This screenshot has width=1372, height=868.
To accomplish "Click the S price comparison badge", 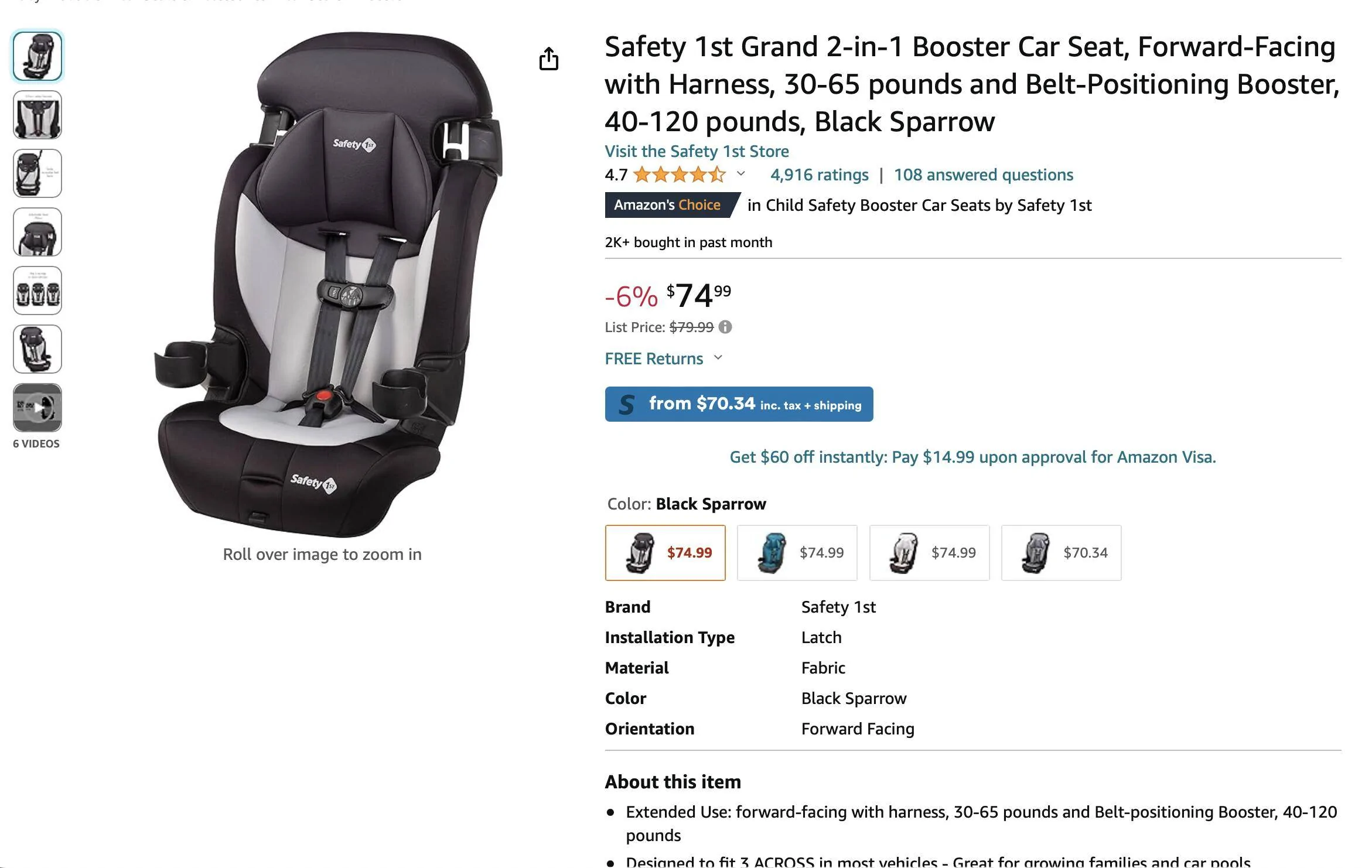I will tap(739, 404).
